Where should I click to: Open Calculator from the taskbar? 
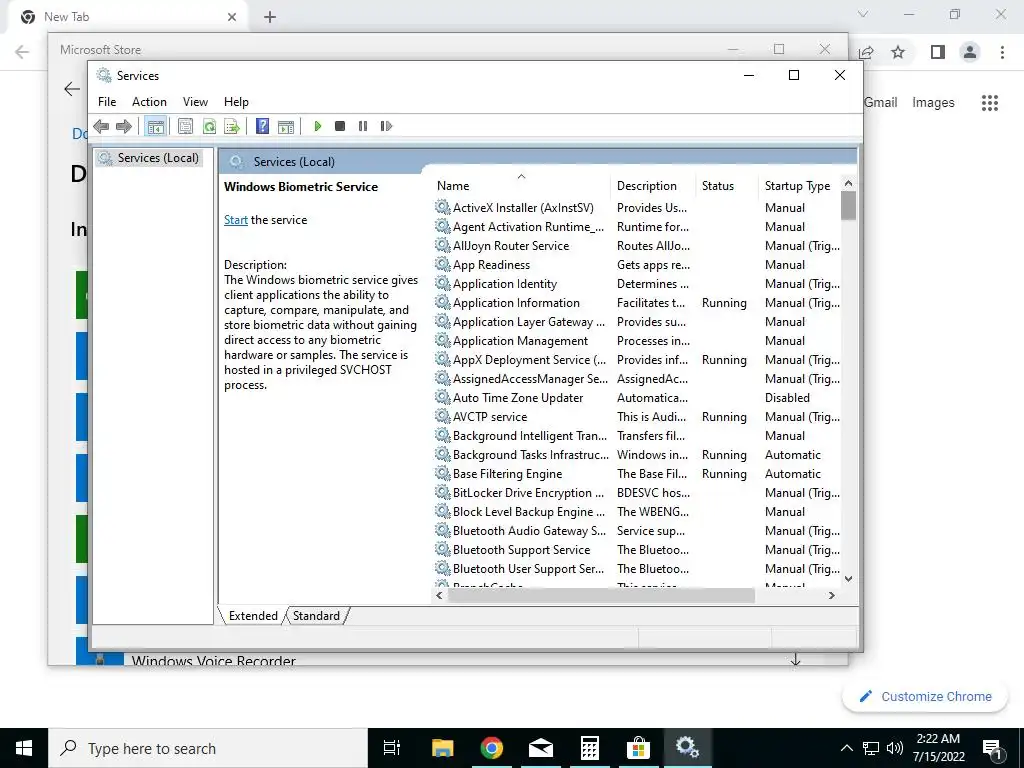(590, 748)
